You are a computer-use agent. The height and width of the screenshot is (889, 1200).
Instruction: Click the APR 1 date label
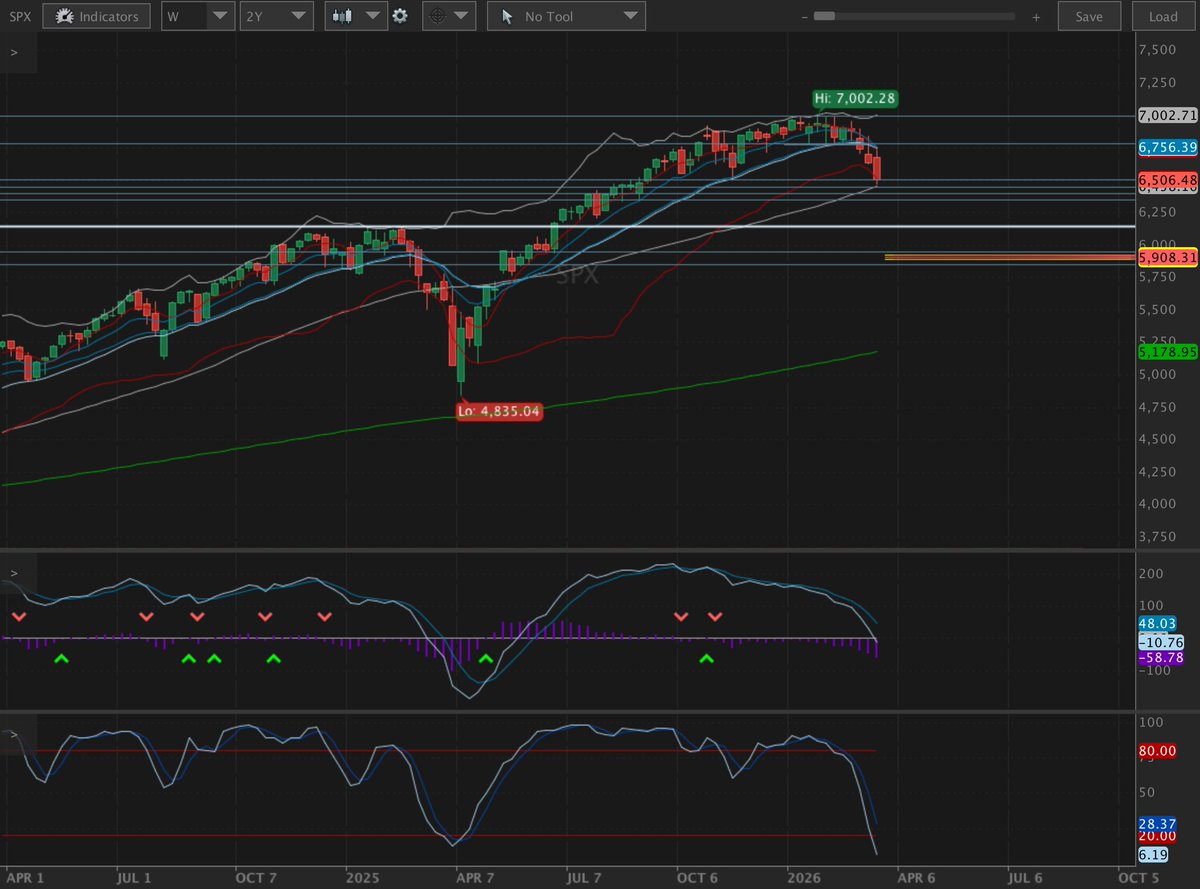tap(28, 877)
